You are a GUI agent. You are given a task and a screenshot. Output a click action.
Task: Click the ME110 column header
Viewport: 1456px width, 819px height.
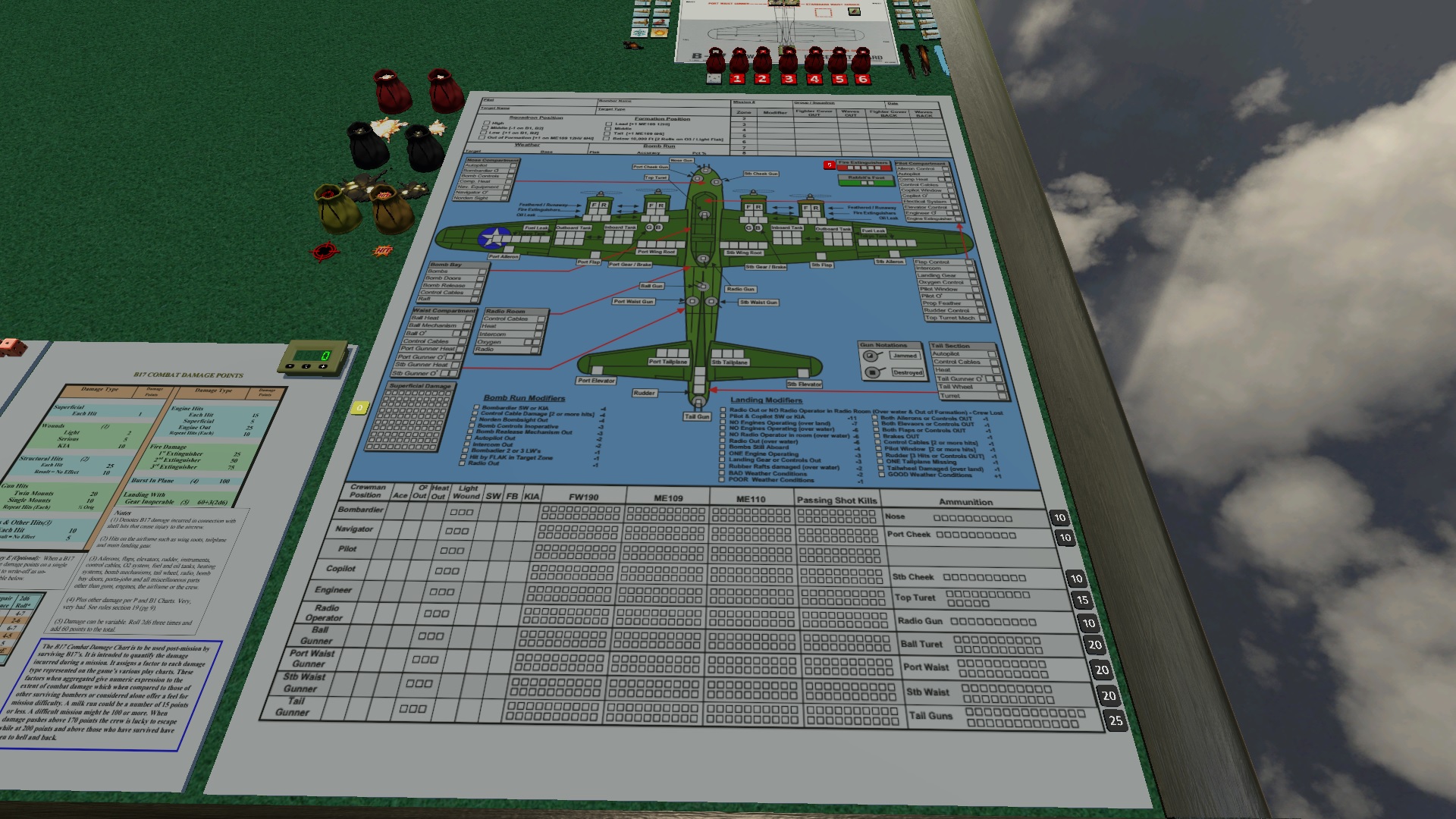(751, 499)
